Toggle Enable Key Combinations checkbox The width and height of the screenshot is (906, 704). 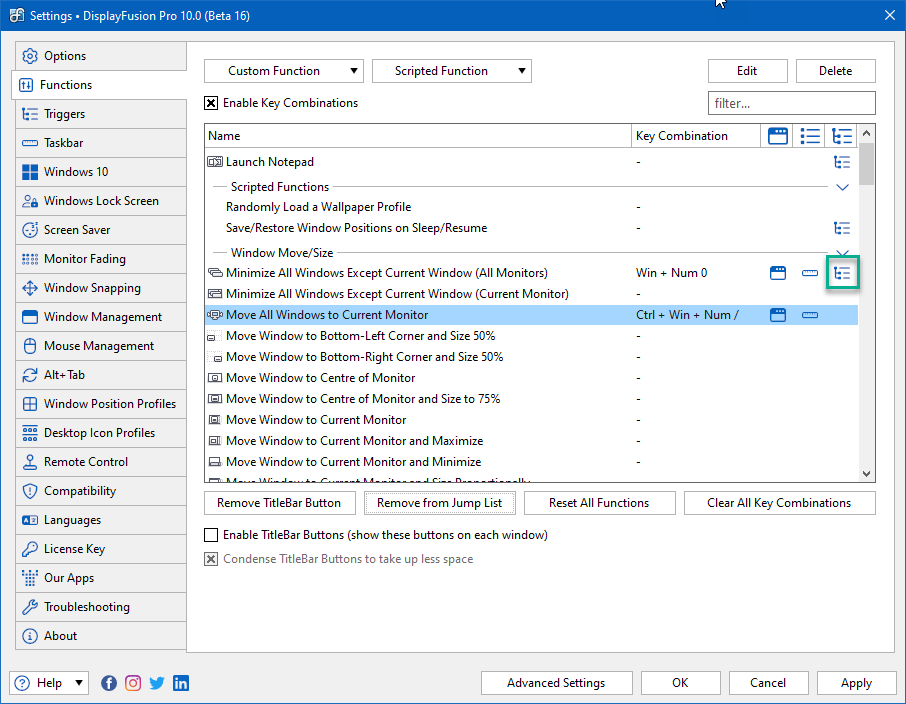[211, 103]
